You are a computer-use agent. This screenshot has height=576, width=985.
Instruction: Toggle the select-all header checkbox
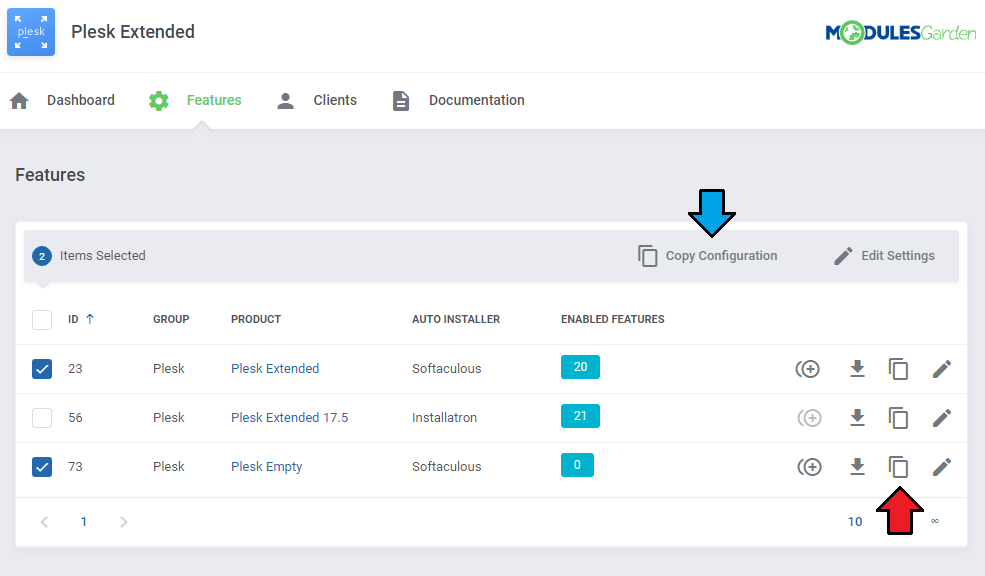pos(42,319)
